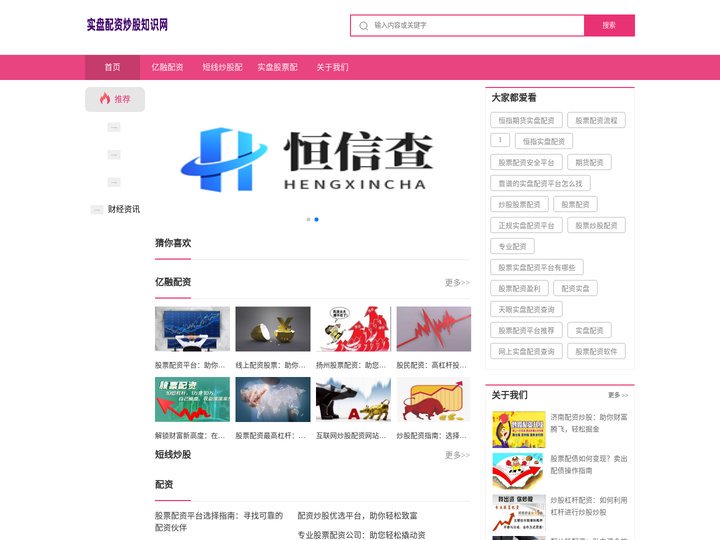The height and width of the screenshot is (540, 720).
Task: Click the 恒指期货实盘配资 tag
Action: tap(526, 120)
